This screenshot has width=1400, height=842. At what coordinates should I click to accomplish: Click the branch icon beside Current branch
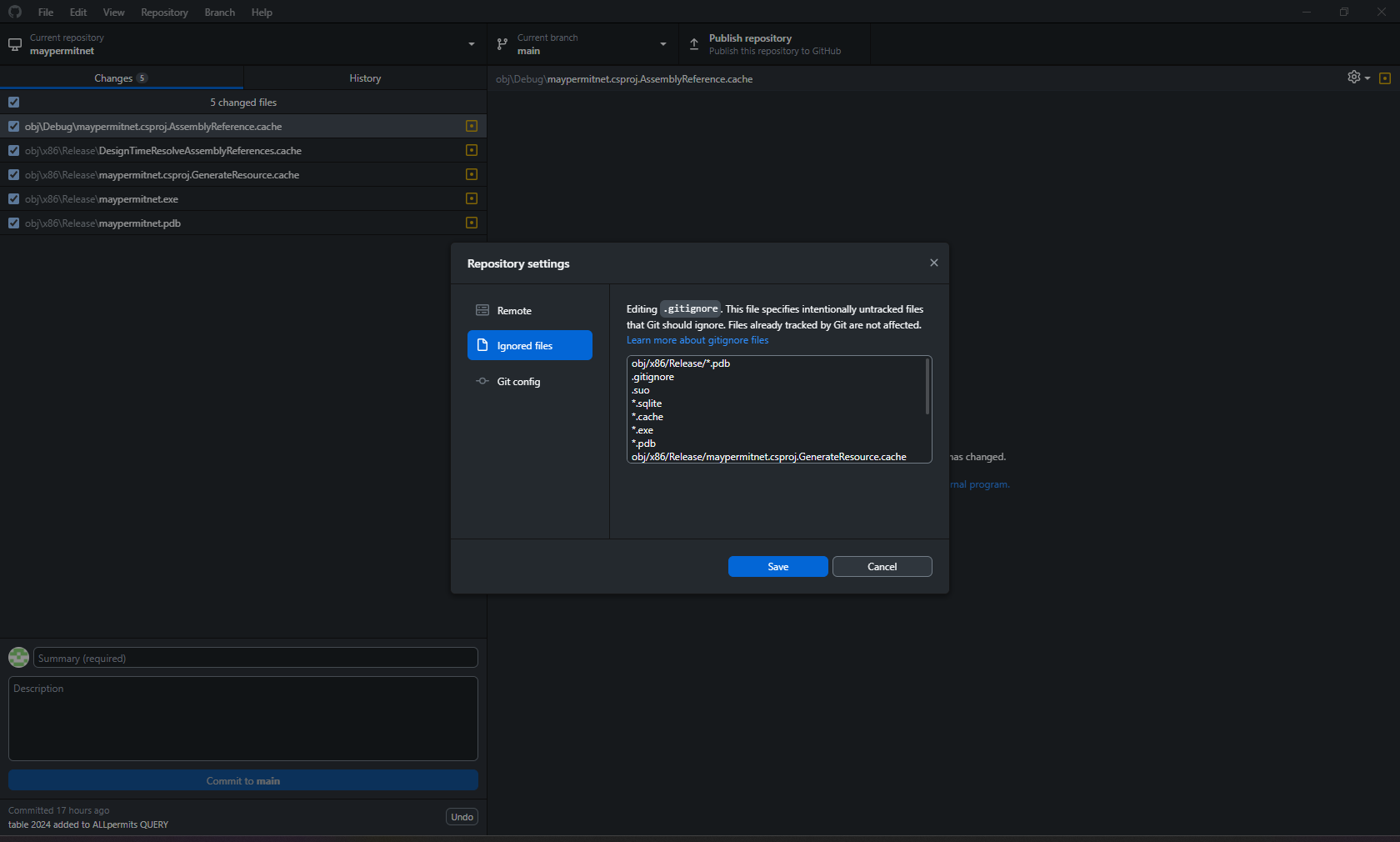point(502,43)
